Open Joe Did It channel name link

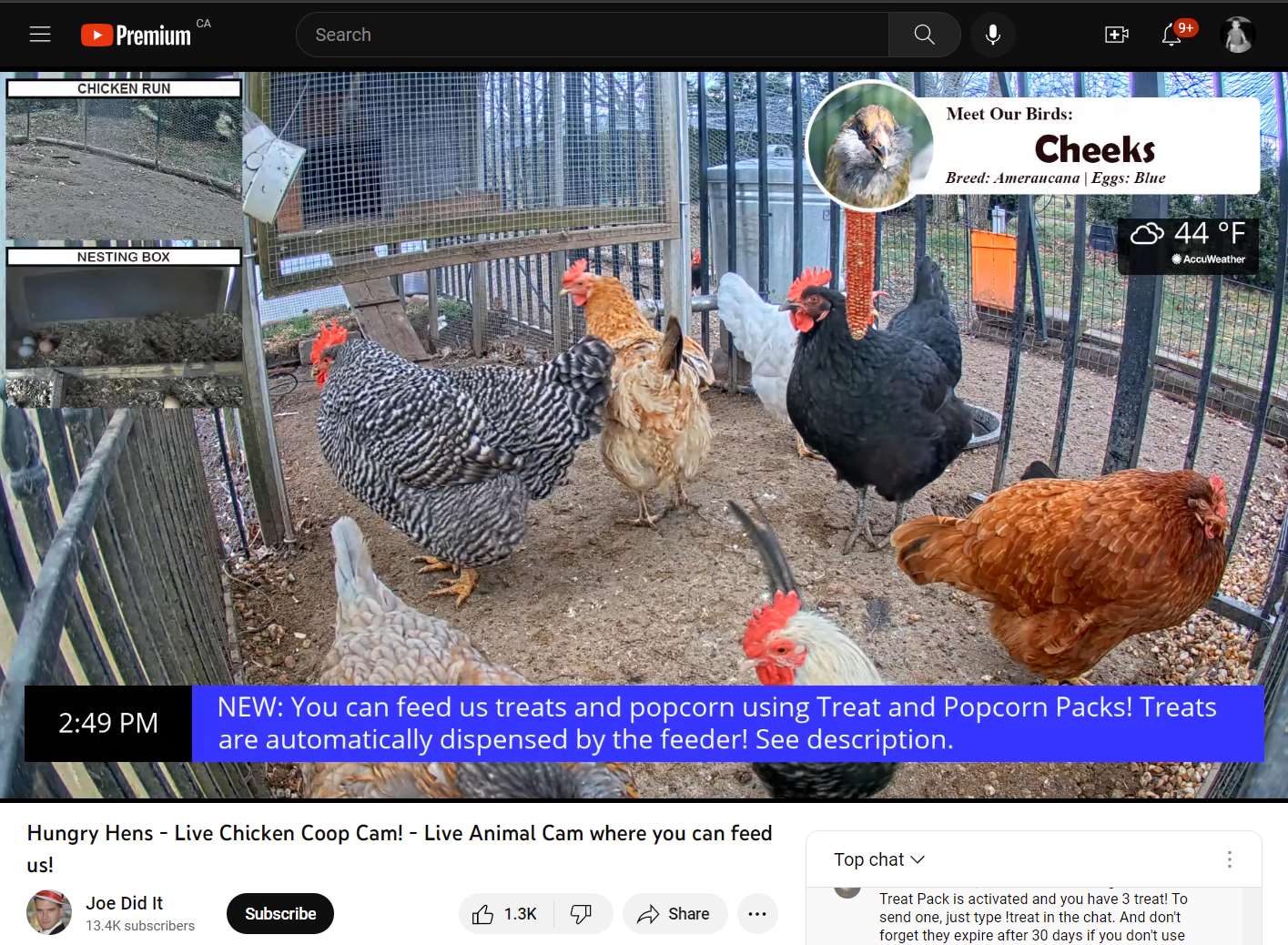(125, 903)
